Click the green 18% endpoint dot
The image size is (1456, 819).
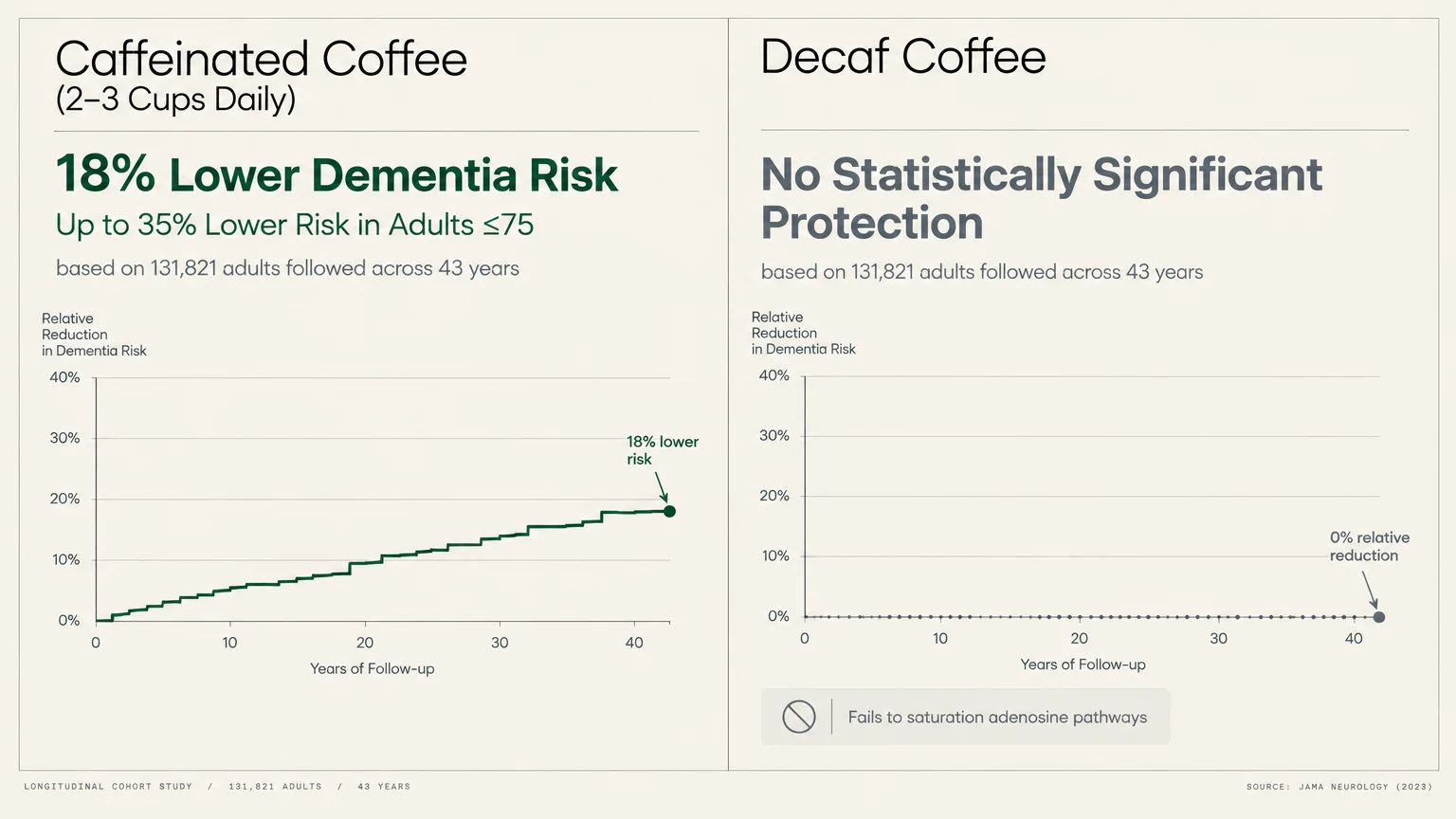coord(669,512)
